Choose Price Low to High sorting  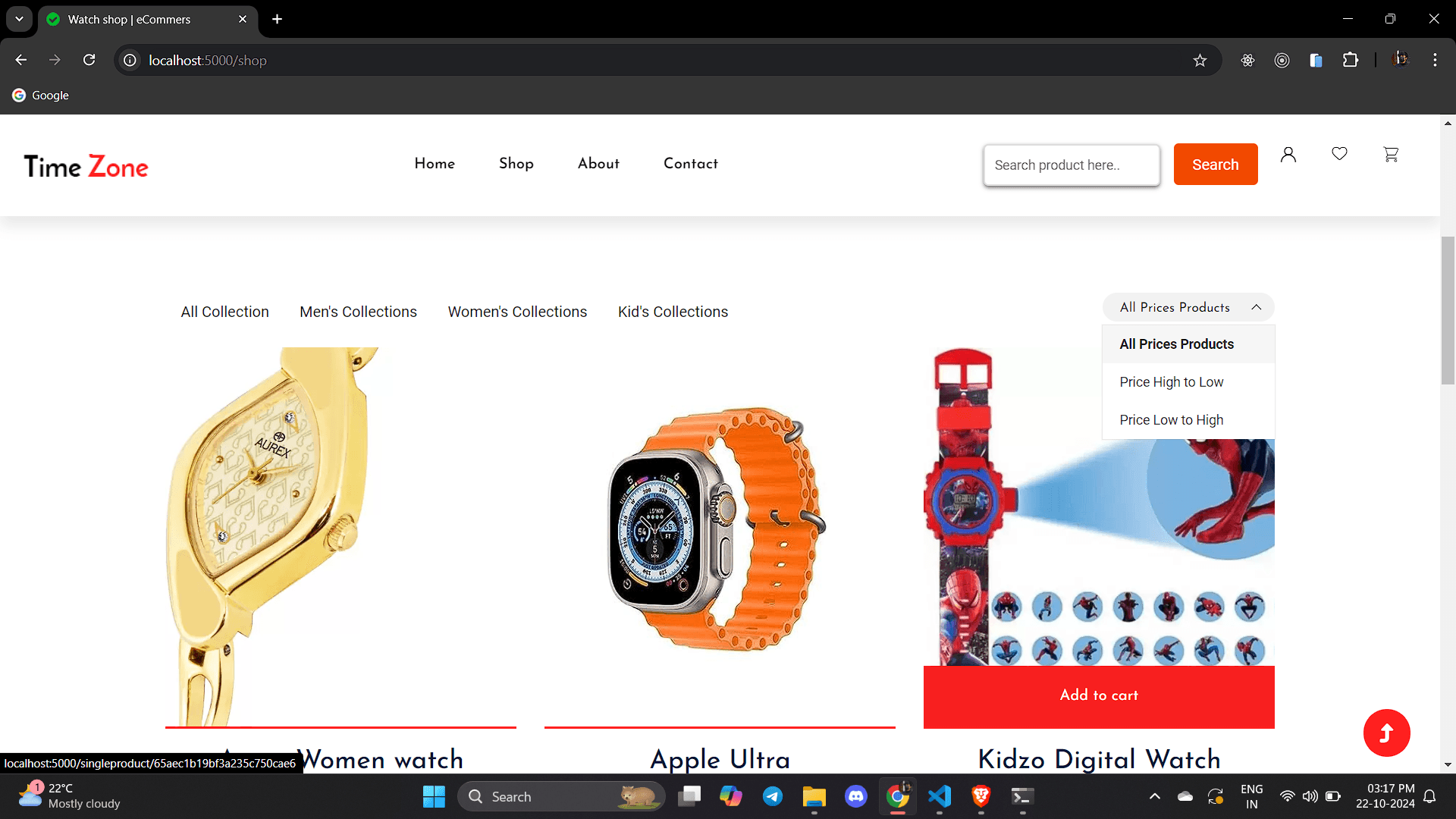pos(1188,420)
